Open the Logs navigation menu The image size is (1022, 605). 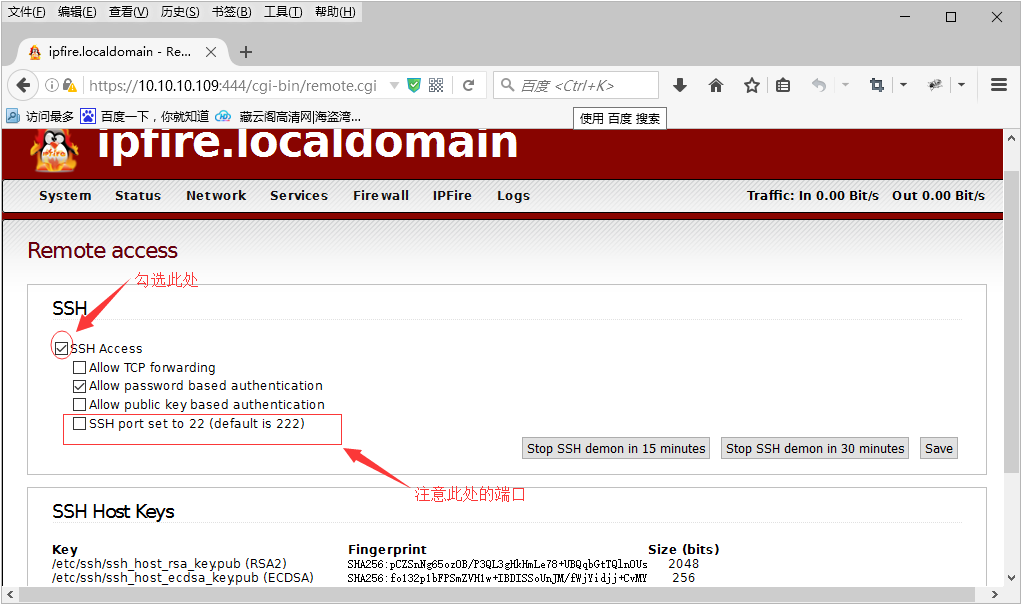513,196
